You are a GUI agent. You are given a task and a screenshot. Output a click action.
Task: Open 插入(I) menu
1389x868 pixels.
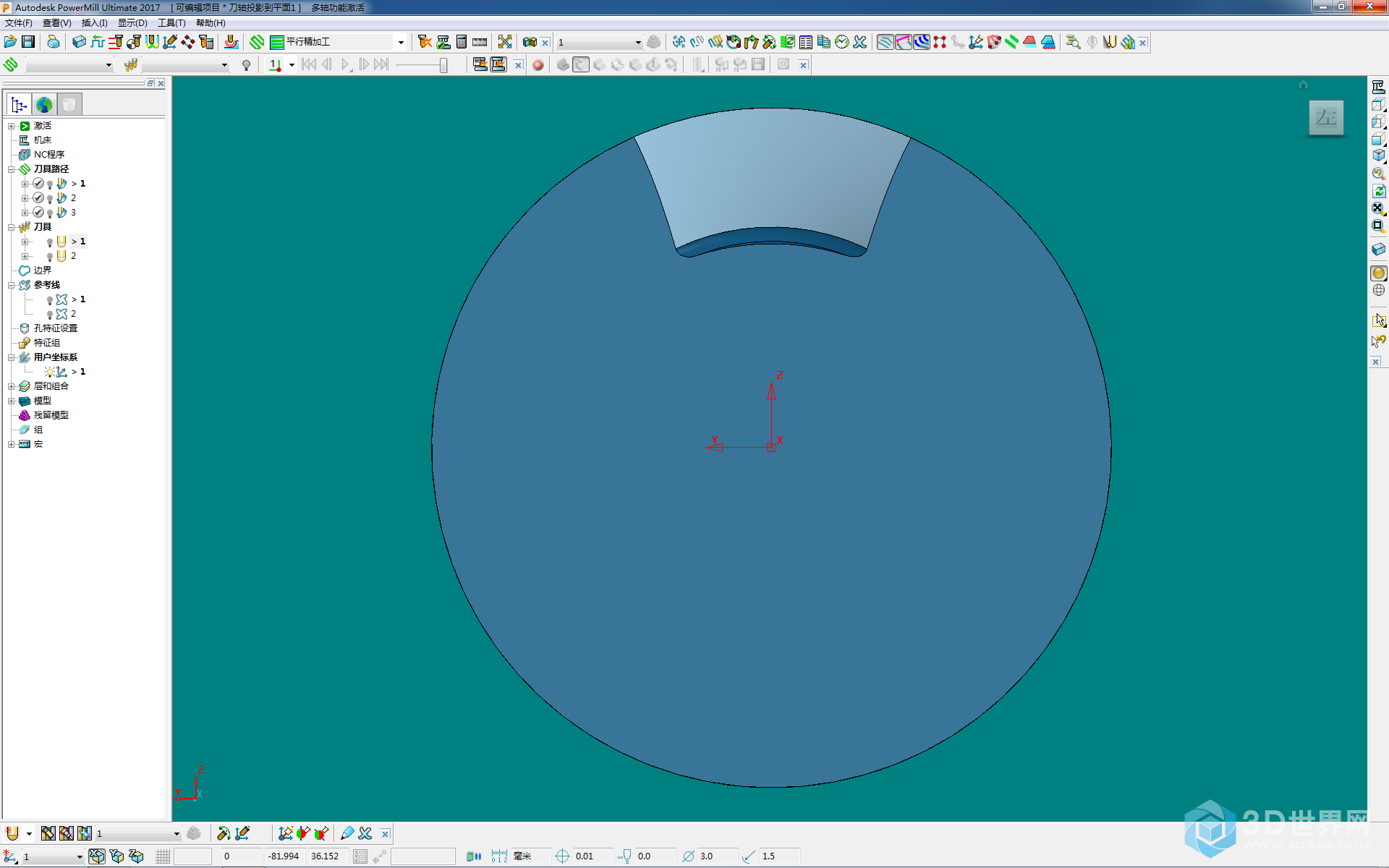pyautogui.click(x=95, y=23)
